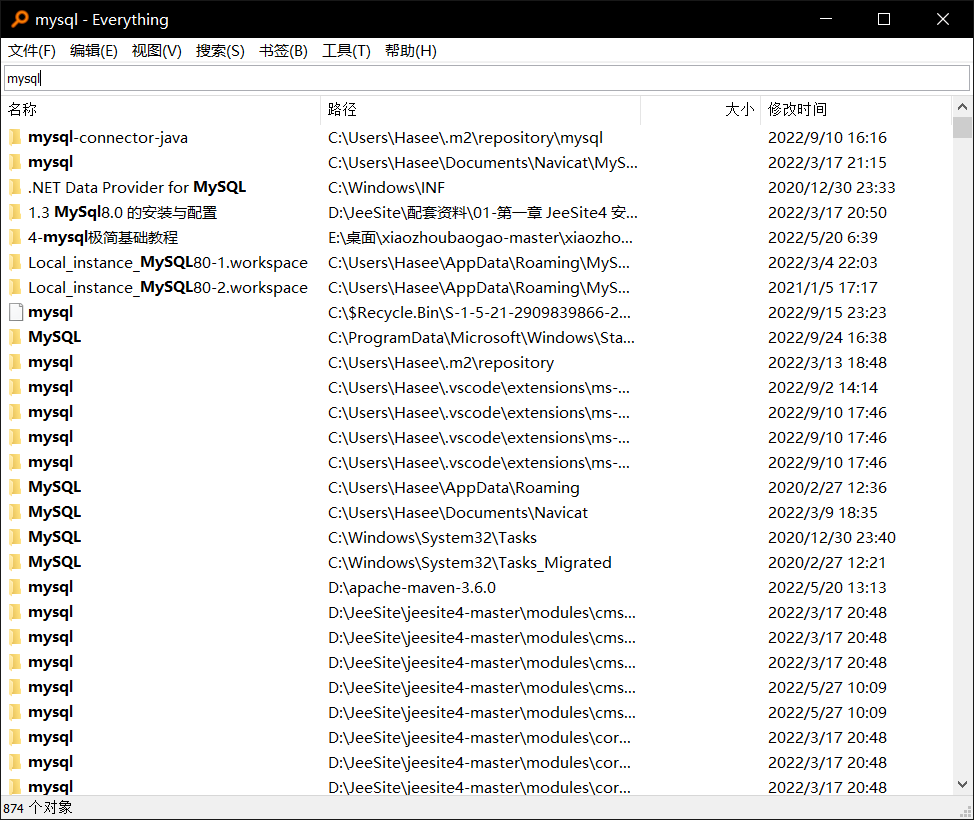Click the search box containing mysql
974x820 pixels.
[x=486, y=78]
